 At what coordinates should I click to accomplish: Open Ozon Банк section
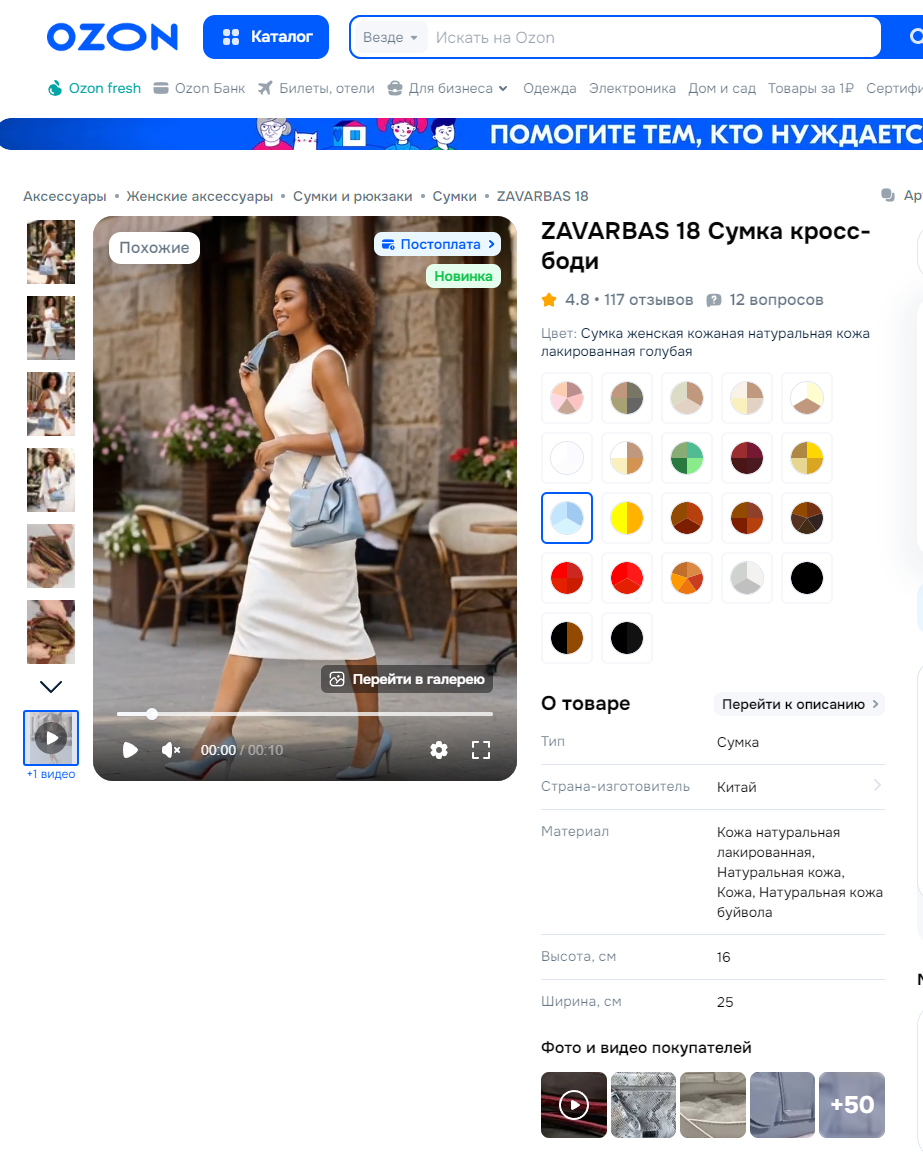(199, 88)
